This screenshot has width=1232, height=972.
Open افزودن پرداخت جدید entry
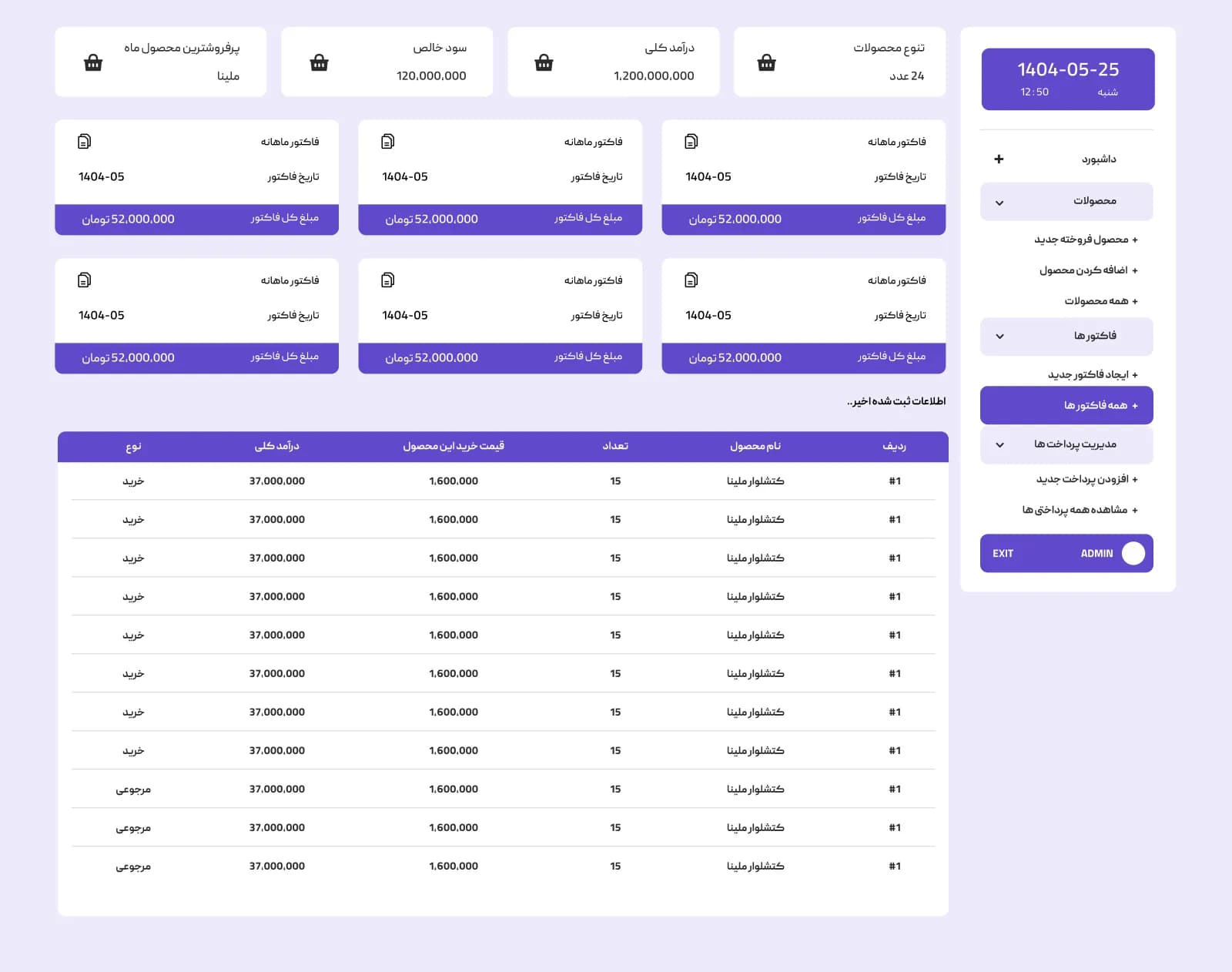point(1086,479)
